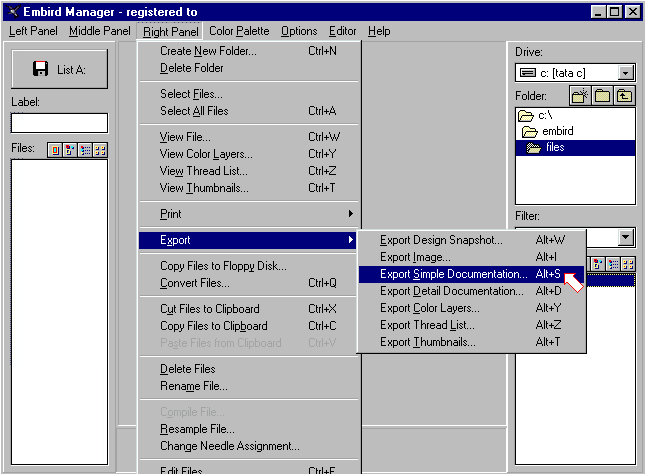Open the Filter dropdown arrow

626,237
